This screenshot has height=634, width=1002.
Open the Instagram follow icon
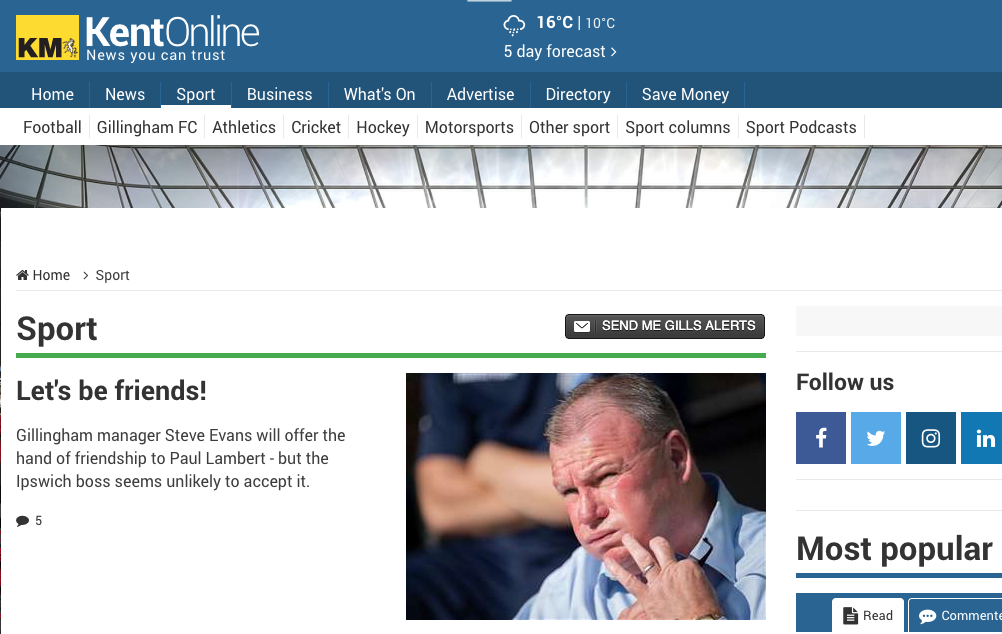coord(930,438)
